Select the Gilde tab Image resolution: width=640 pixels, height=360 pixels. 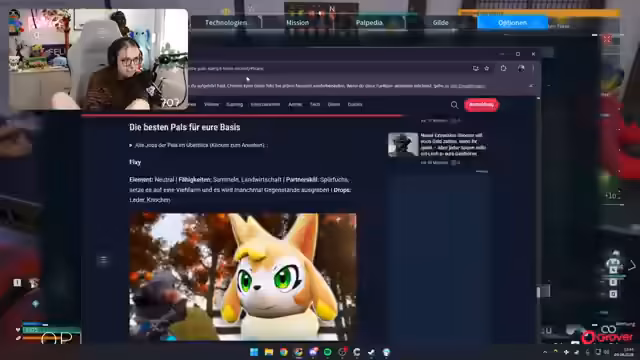pyautogui.click(x=440, y=23)
